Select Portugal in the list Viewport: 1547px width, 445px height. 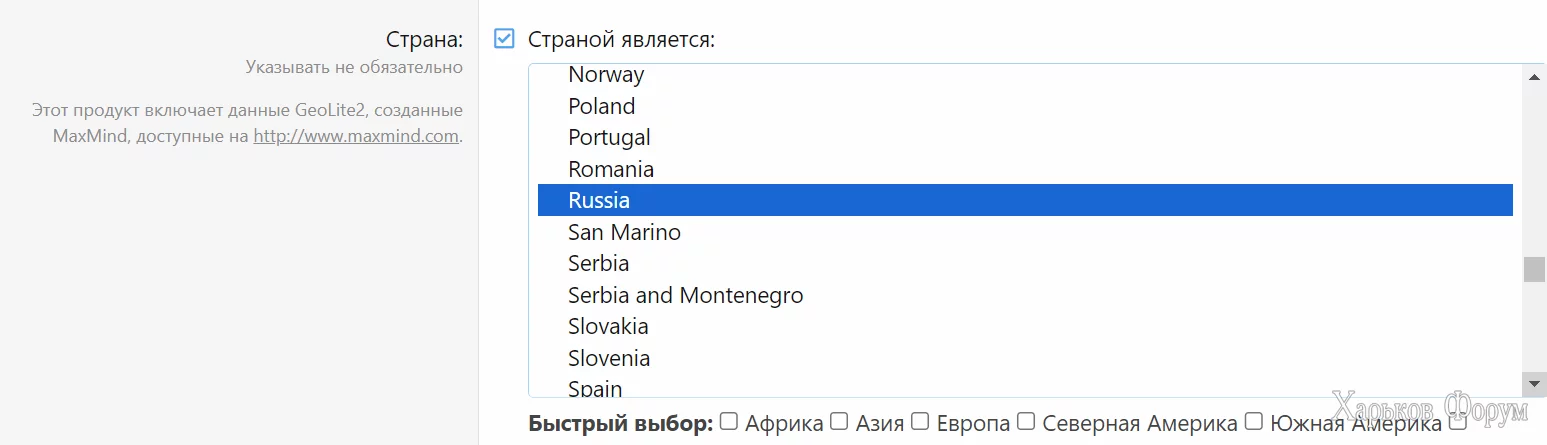pyautogui.click(x=609, y=138)
